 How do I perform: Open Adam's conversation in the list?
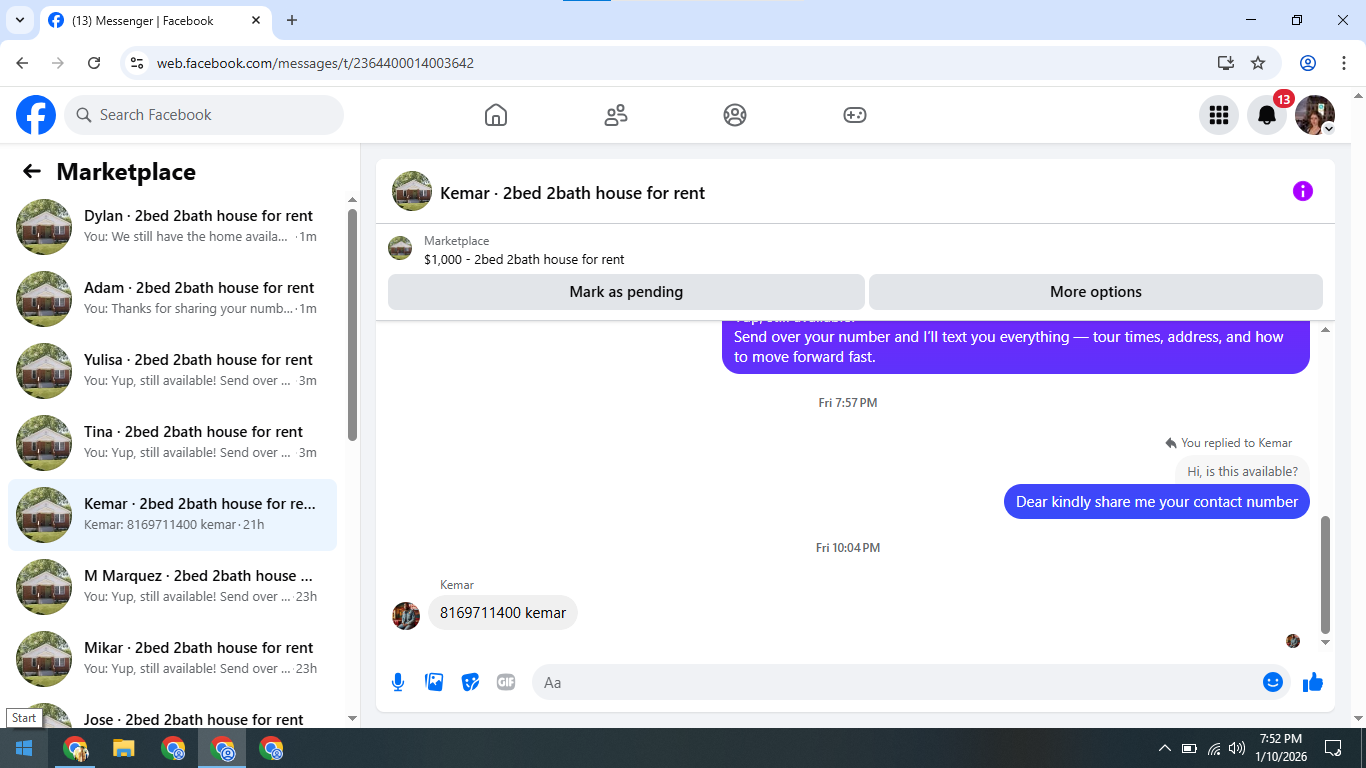coord(172,299)
